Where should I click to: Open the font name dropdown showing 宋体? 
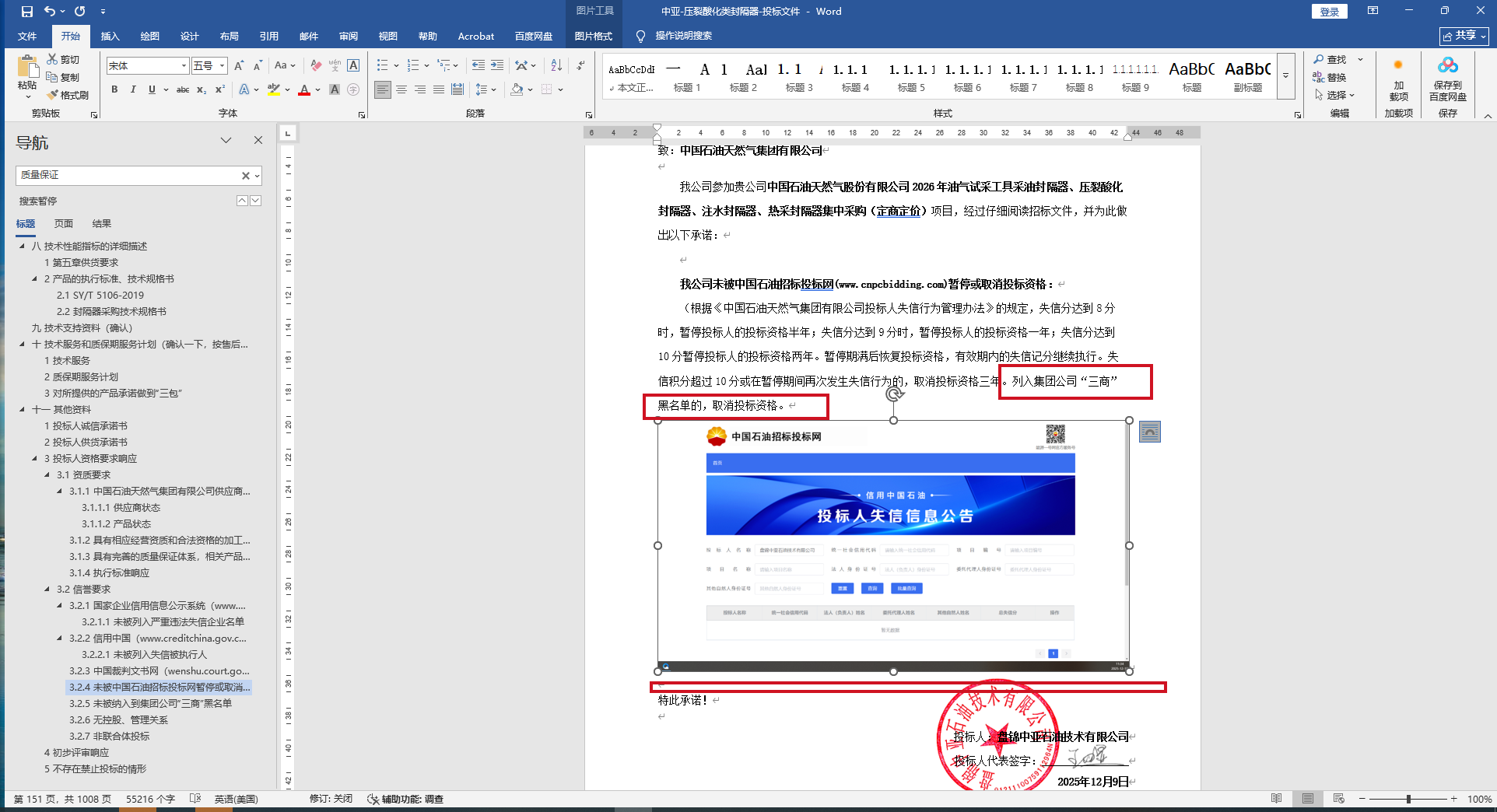tap(184, 65)
